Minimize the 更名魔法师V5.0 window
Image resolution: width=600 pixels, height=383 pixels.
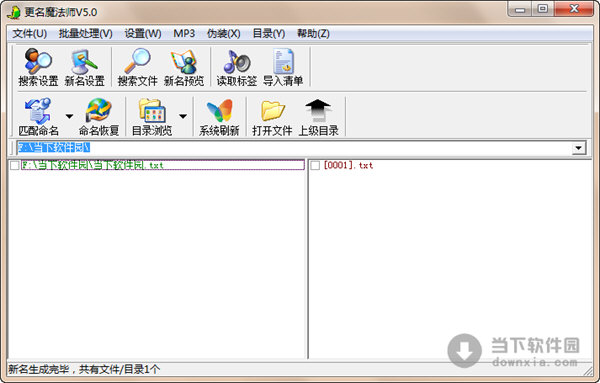(520, 9)
